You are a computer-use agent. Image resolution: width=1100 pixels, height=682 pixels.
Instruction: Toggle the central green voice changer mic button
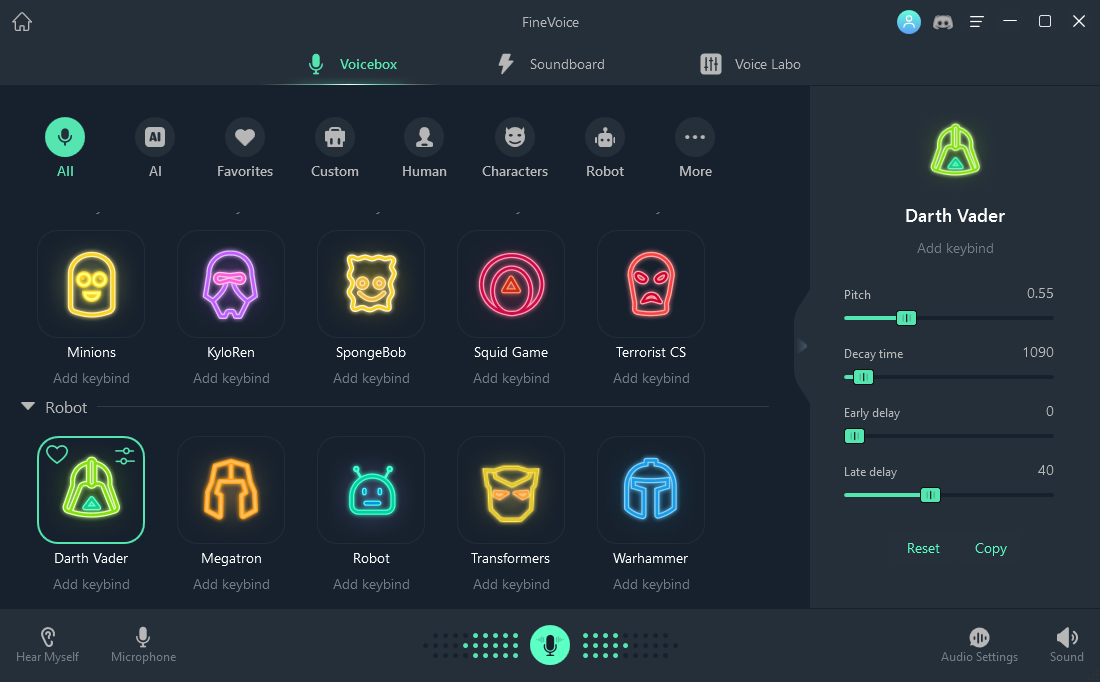click(550, 645)
